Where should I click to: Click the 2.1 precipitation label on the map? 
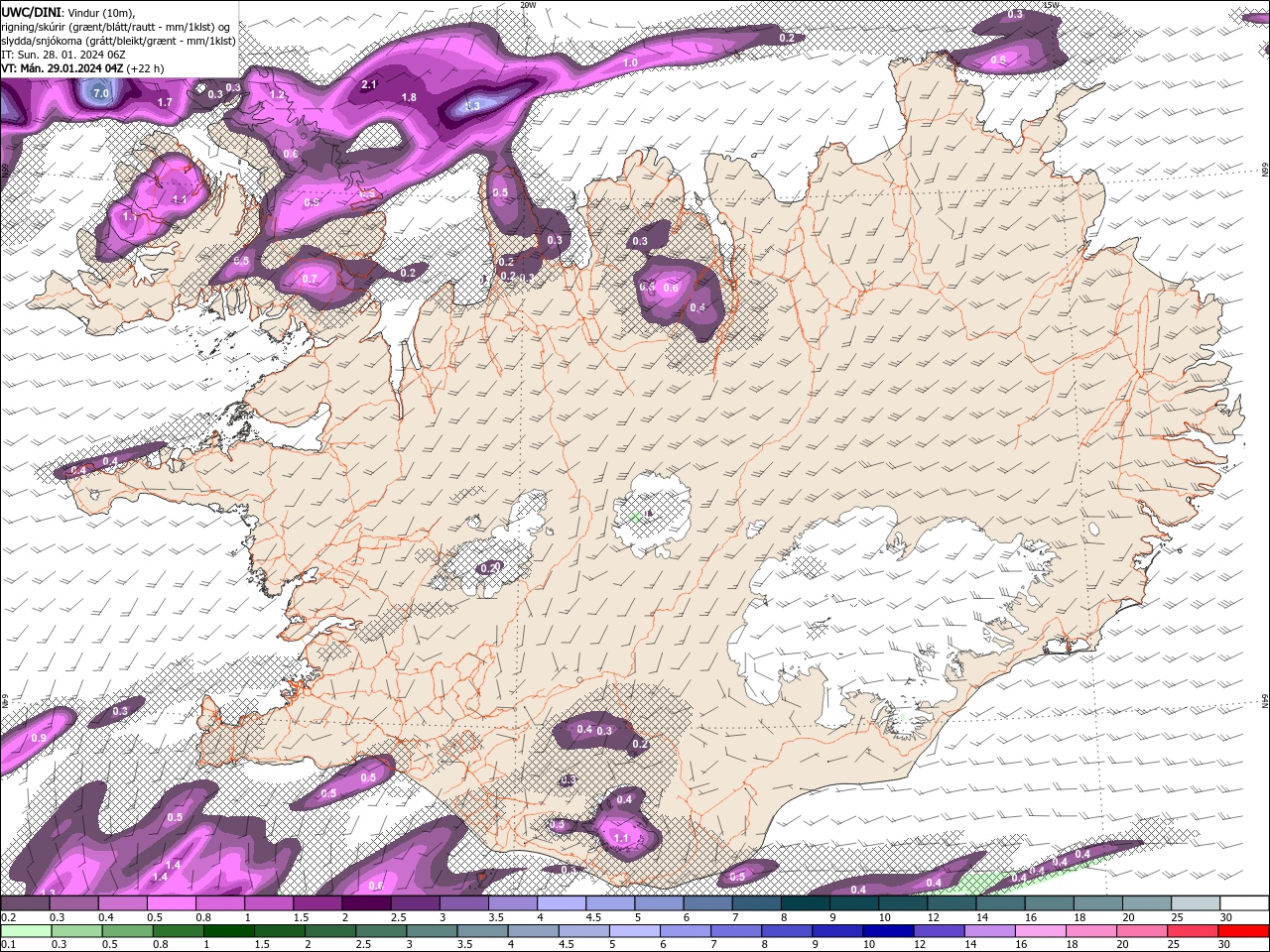point(369,85)
